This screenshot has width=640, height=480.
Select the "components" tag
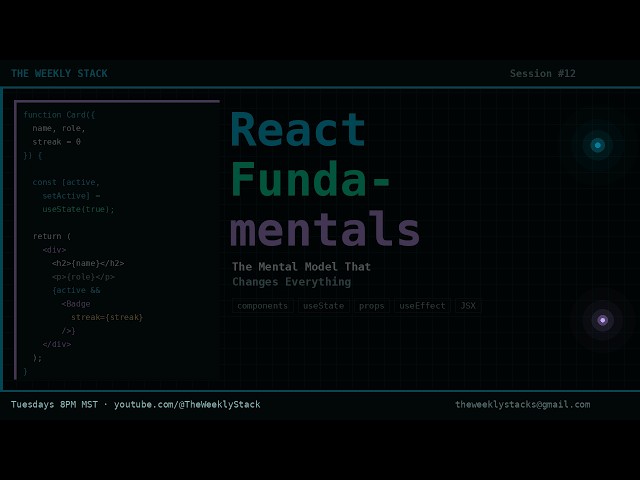pyautogui.click(x=262, y=306)
